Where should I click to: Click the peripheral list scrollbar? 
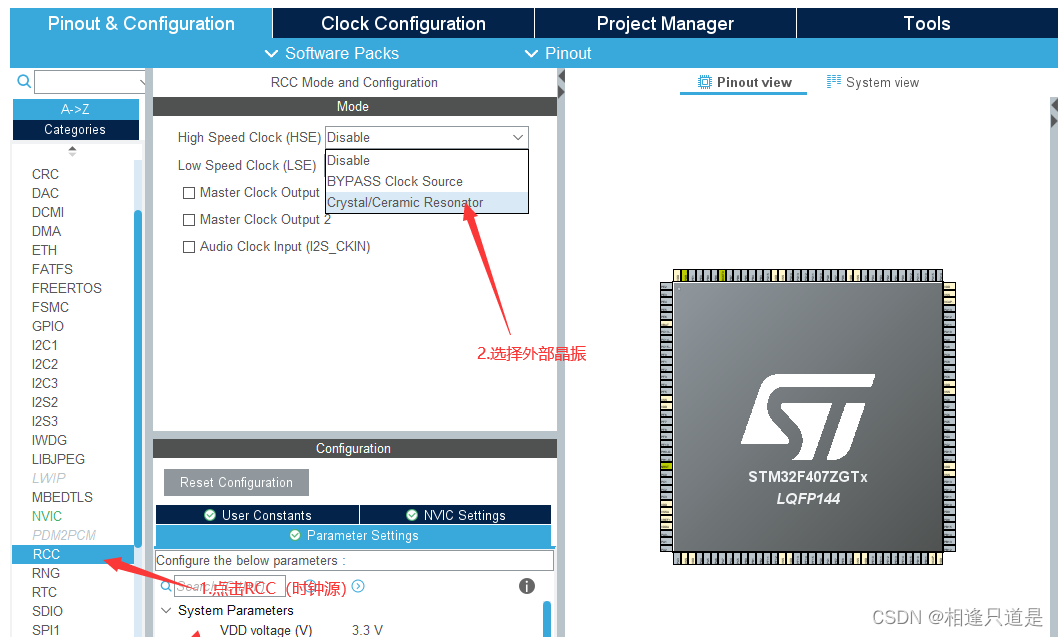click(138, 378)
